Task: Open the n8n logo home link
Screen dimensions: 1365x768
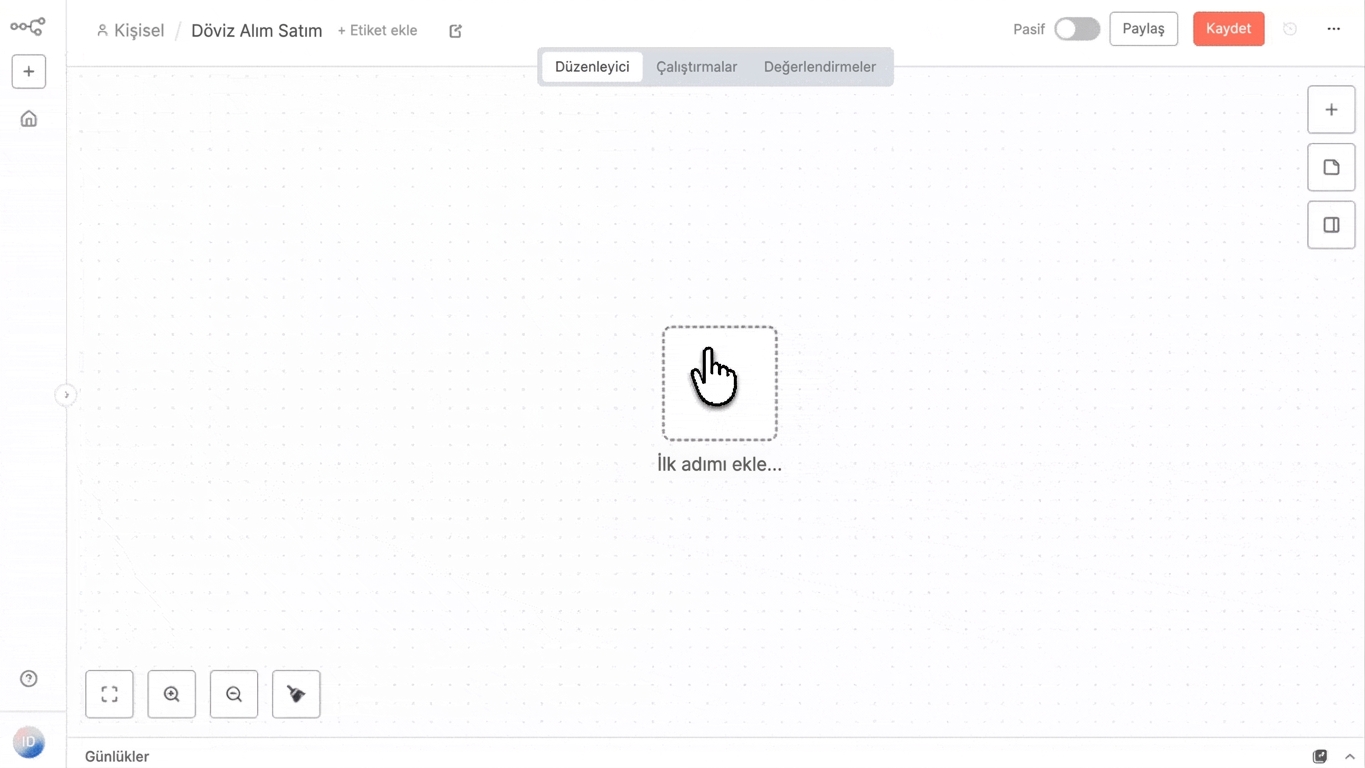Action: (28, 26)
